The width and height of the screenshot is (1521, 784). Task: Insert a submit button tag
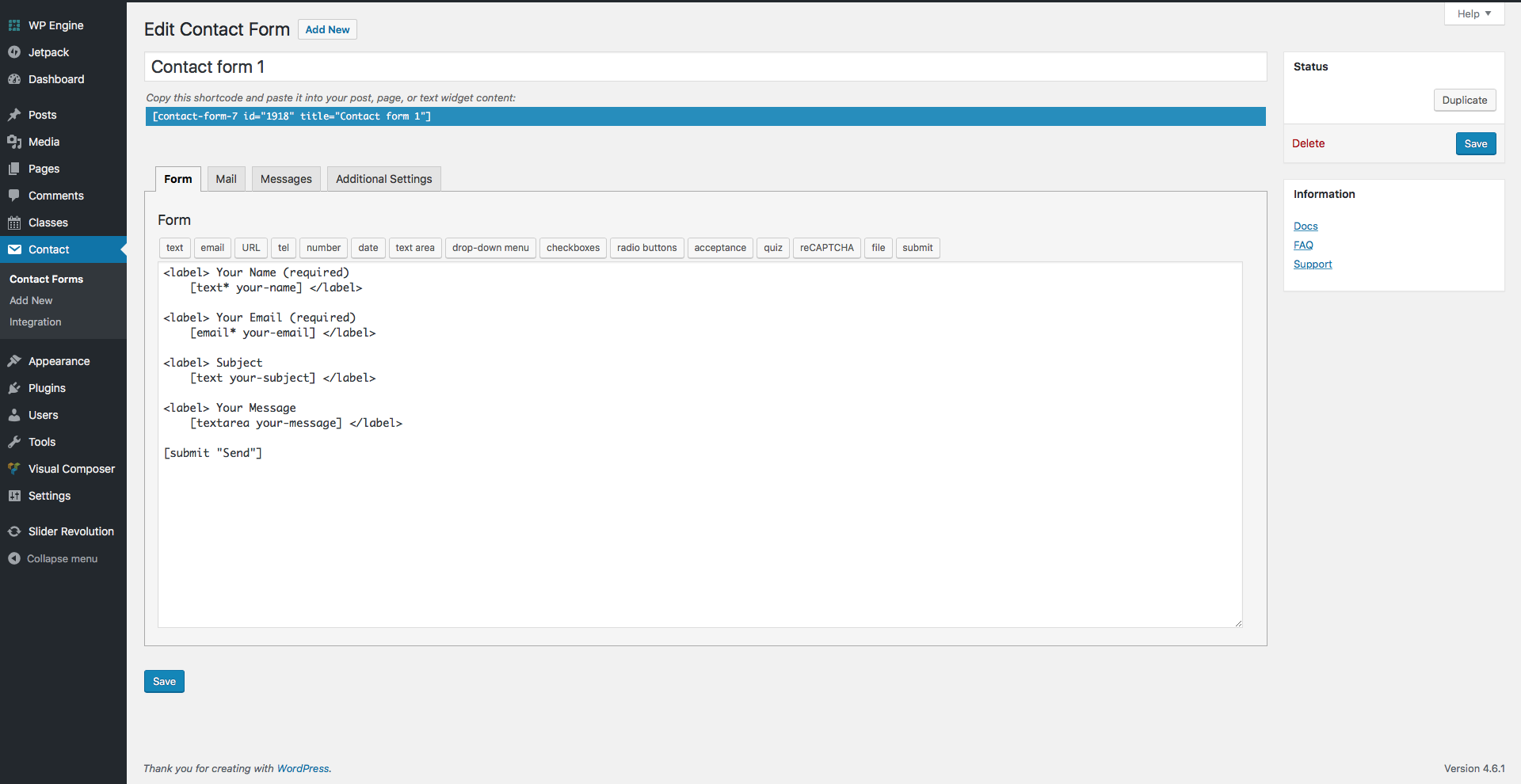tap(917, 248)
